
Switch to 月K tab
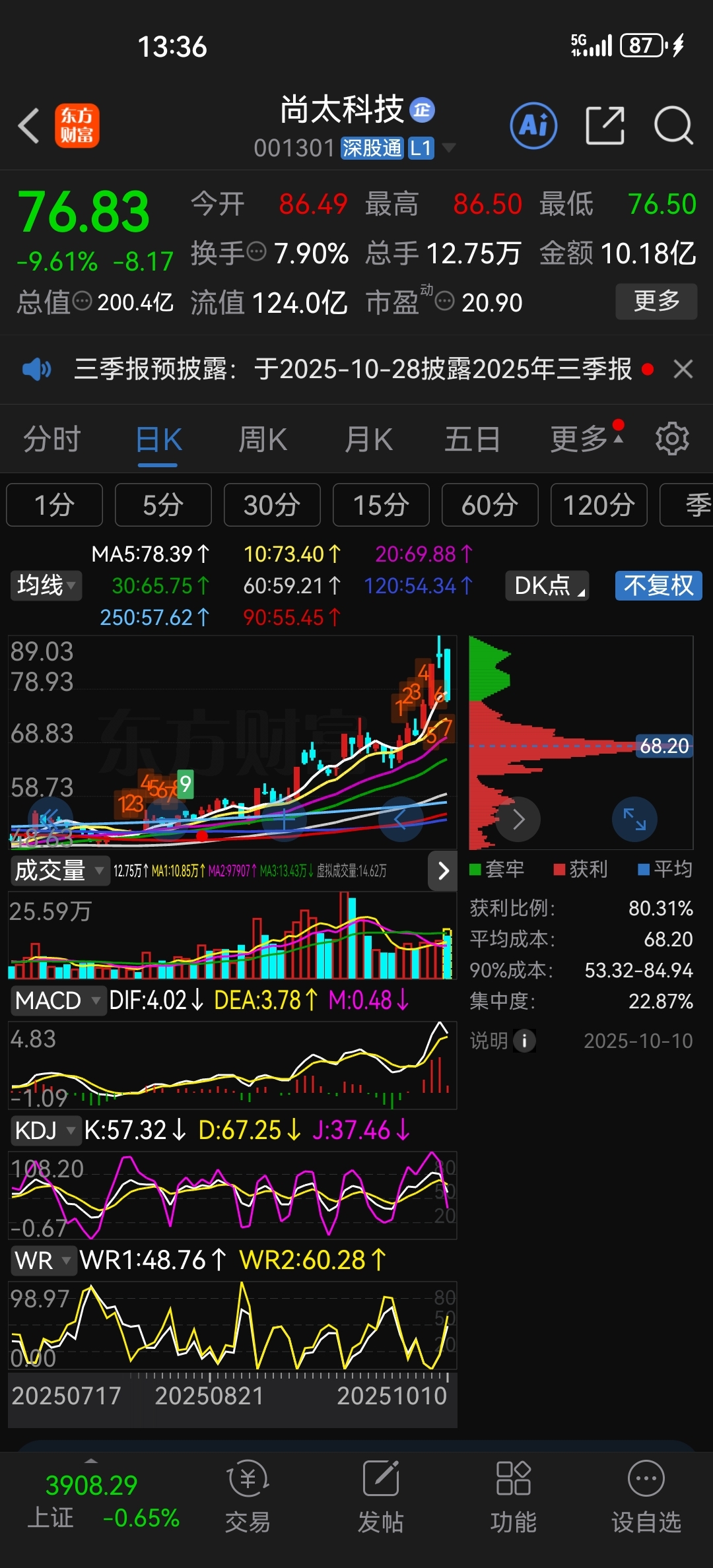368,439
